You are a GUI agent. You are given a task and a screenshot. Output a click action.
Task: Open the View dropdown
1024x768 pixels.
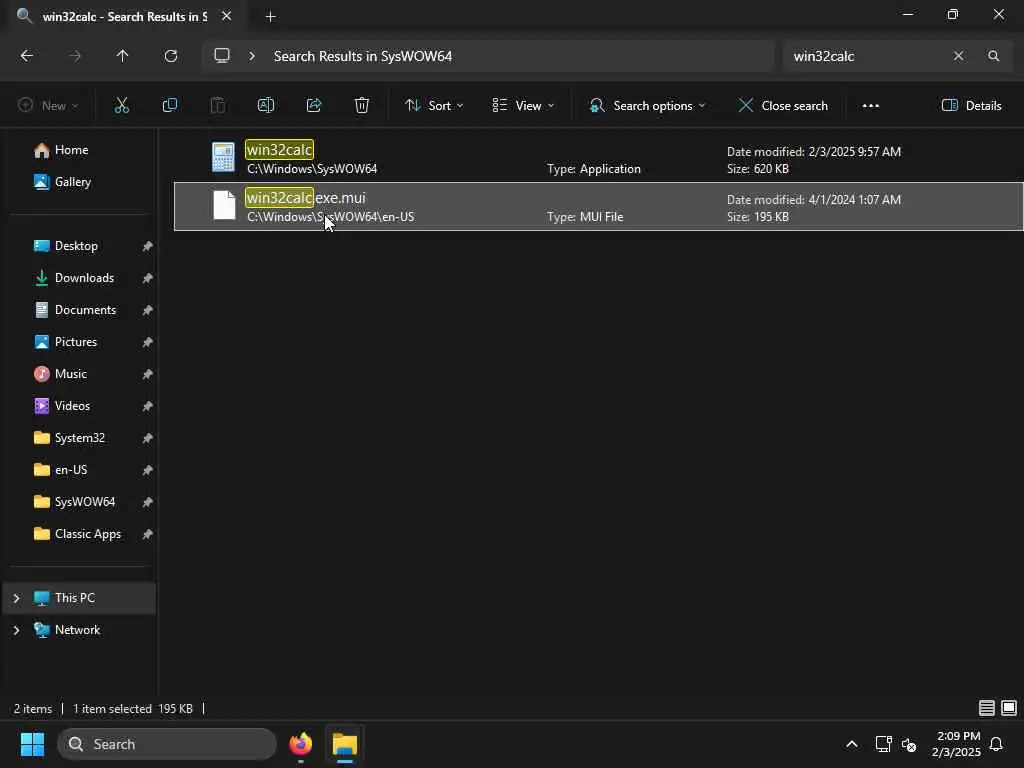point(523,106)
